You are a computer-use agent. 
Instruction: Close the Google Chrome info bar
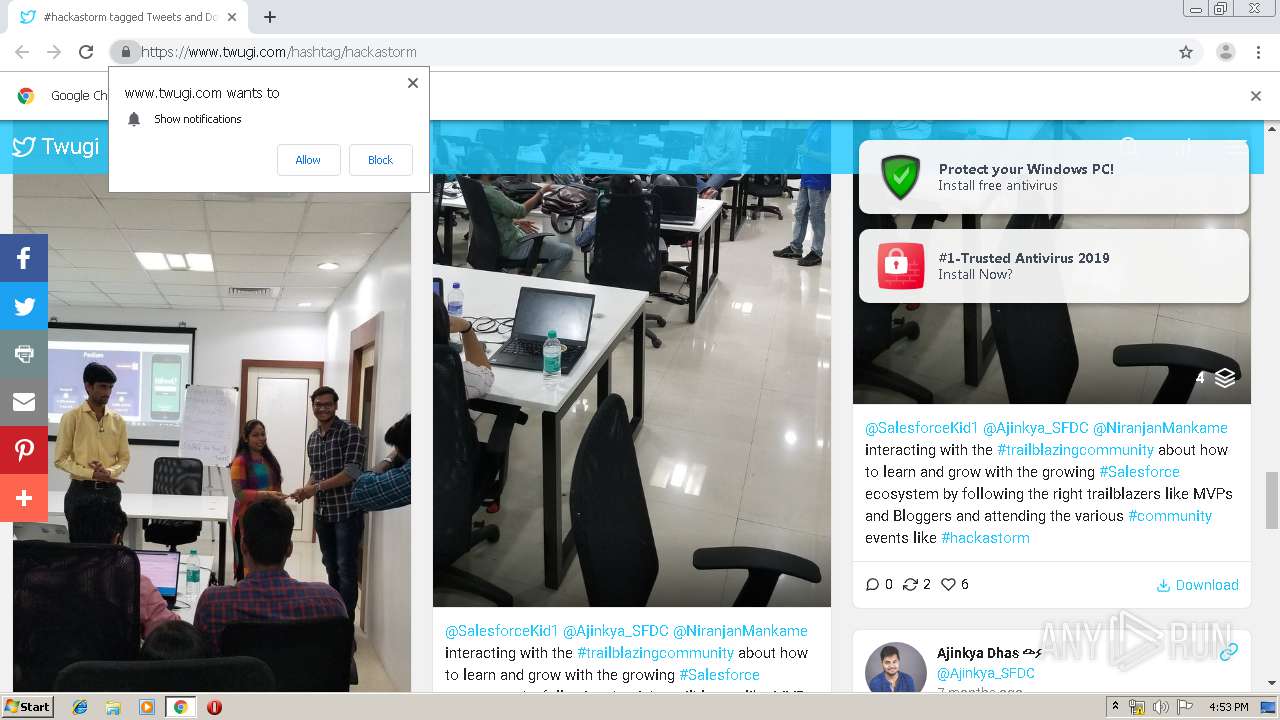point(1256,96)
